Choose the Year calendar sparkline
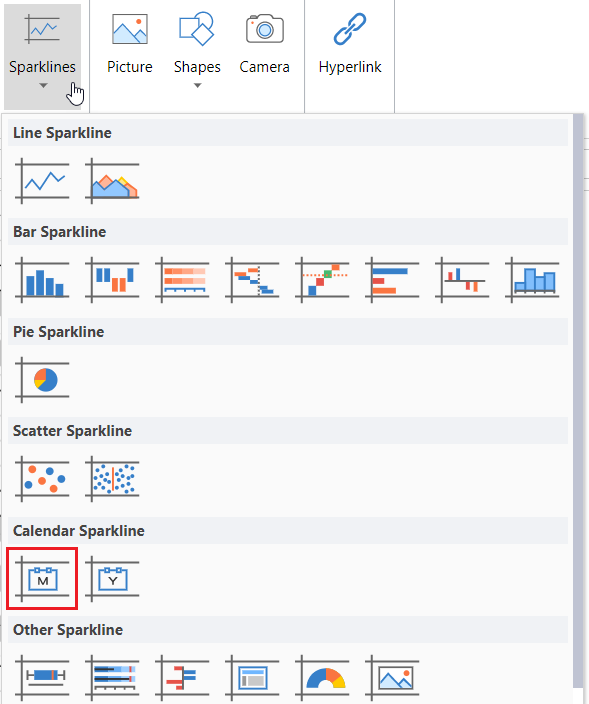The height and width of the screenshot is (704, 589). tap(112, 578)
